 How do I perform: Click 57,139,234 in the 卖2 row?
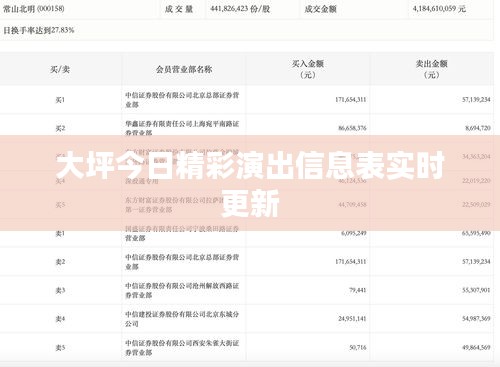click(476, 261)
